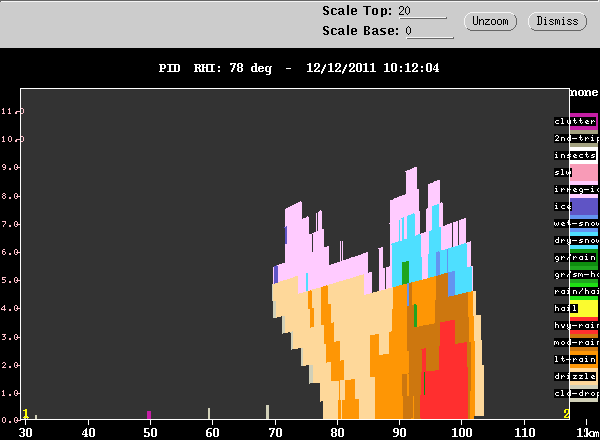The width and height of the screenshot is (600, 440).
Task: Click the drizzle legend entry
Action: [575, 376]
